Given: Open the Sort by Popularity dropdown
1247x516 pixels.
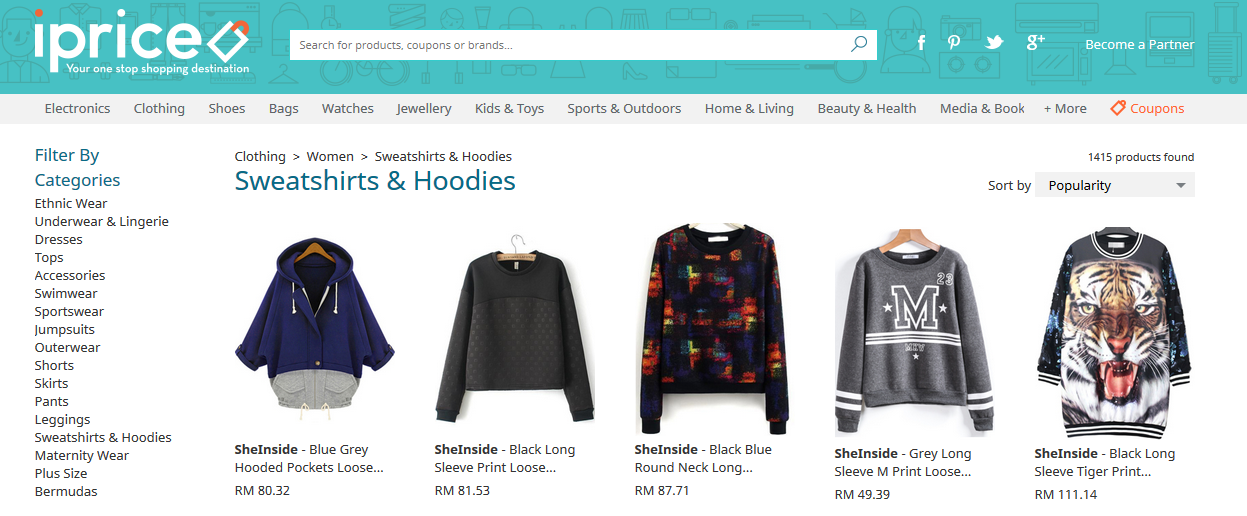Looking at the screenshot, I should tap(1114, 185).
